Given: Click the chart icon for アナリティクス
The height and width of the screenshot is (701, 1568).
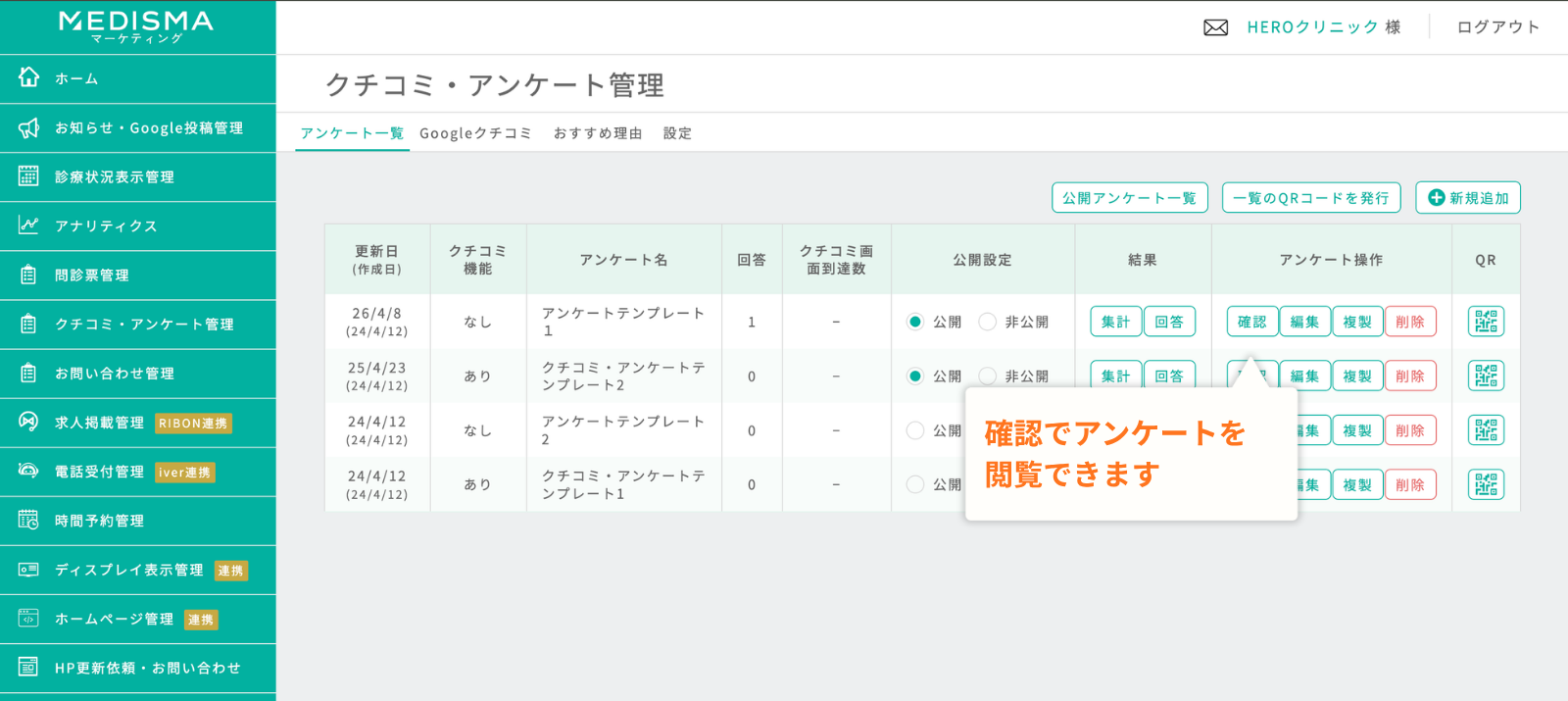Looking at the screenshot, I should [28, 225].
